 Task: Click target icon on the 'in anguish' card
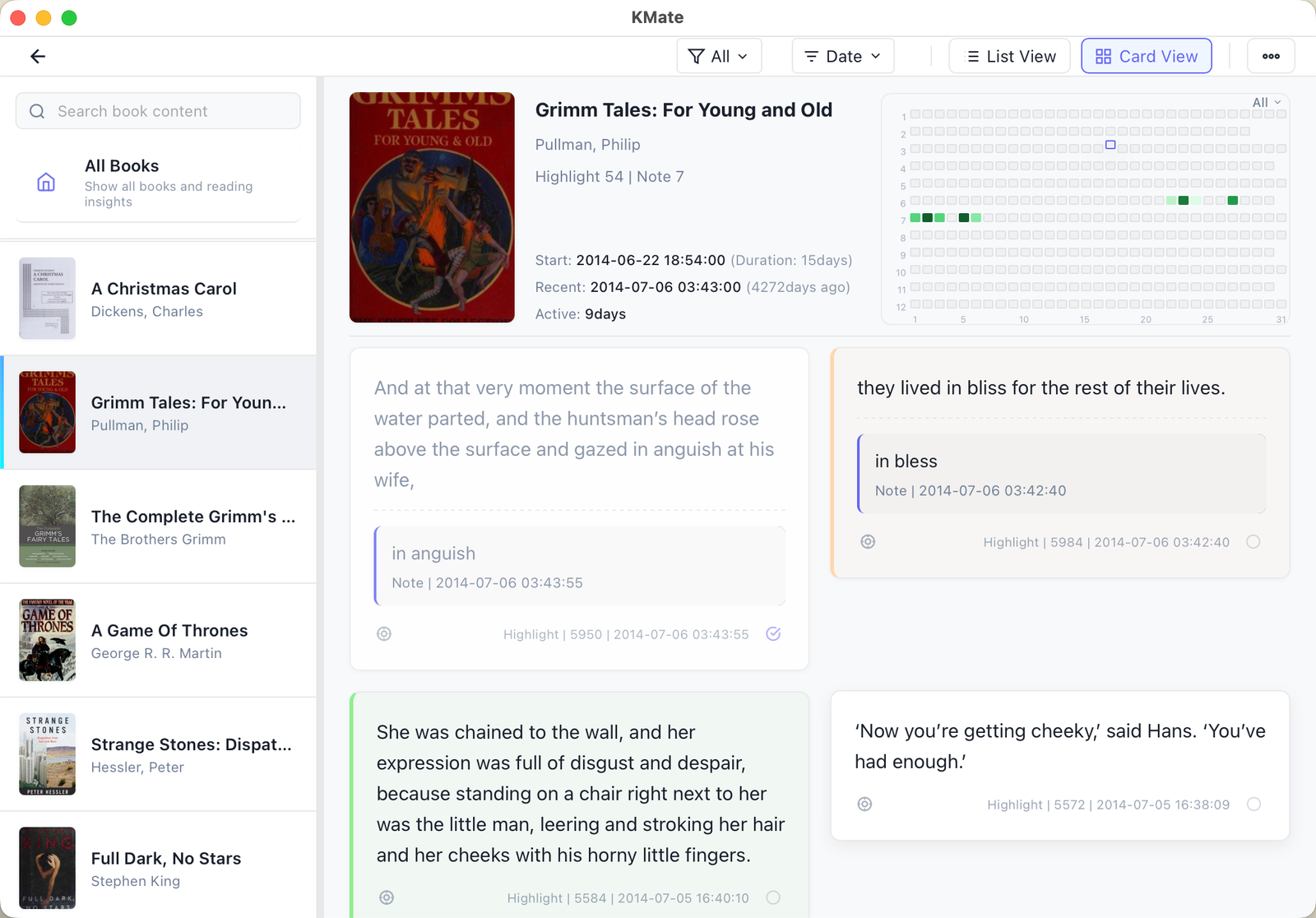(384, 634)
